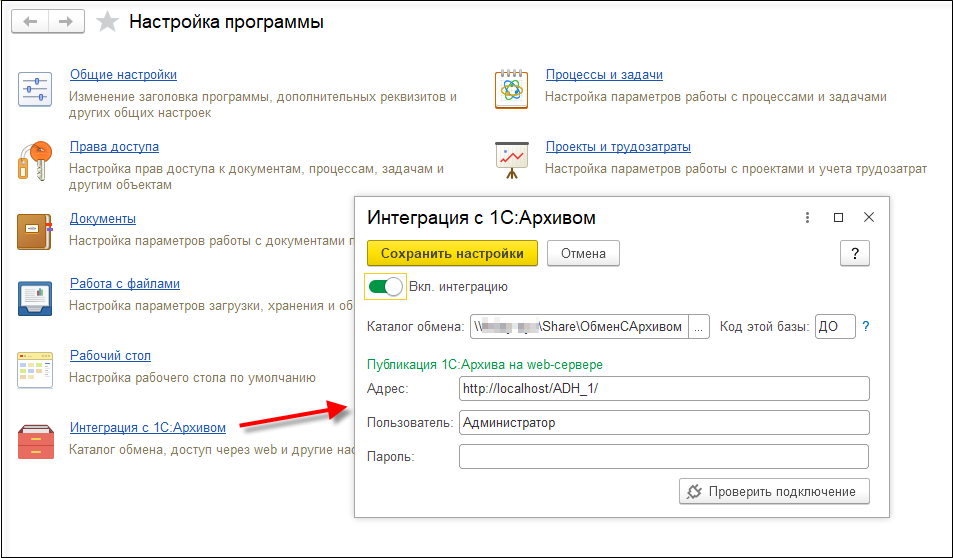
Task: Open the three-dot more menu in dialog
Action: (807, 217)
